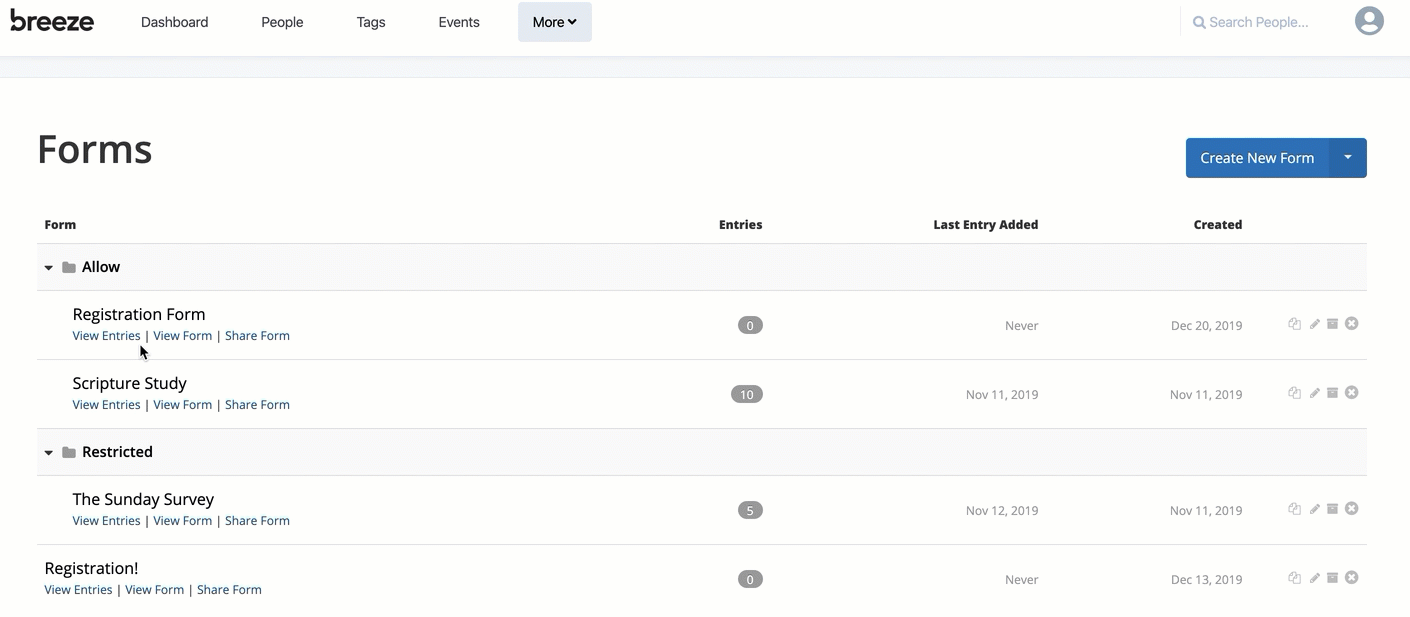Click the search magnifier icon
The image size is (1410, 617).
tap(1199, 22)
